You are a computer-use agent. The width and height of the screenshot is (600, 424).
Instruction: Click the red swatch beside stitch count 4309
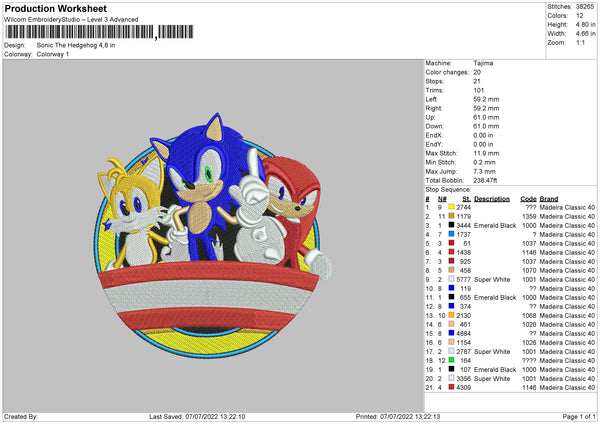pyautogui.click(x=451, y=387)
